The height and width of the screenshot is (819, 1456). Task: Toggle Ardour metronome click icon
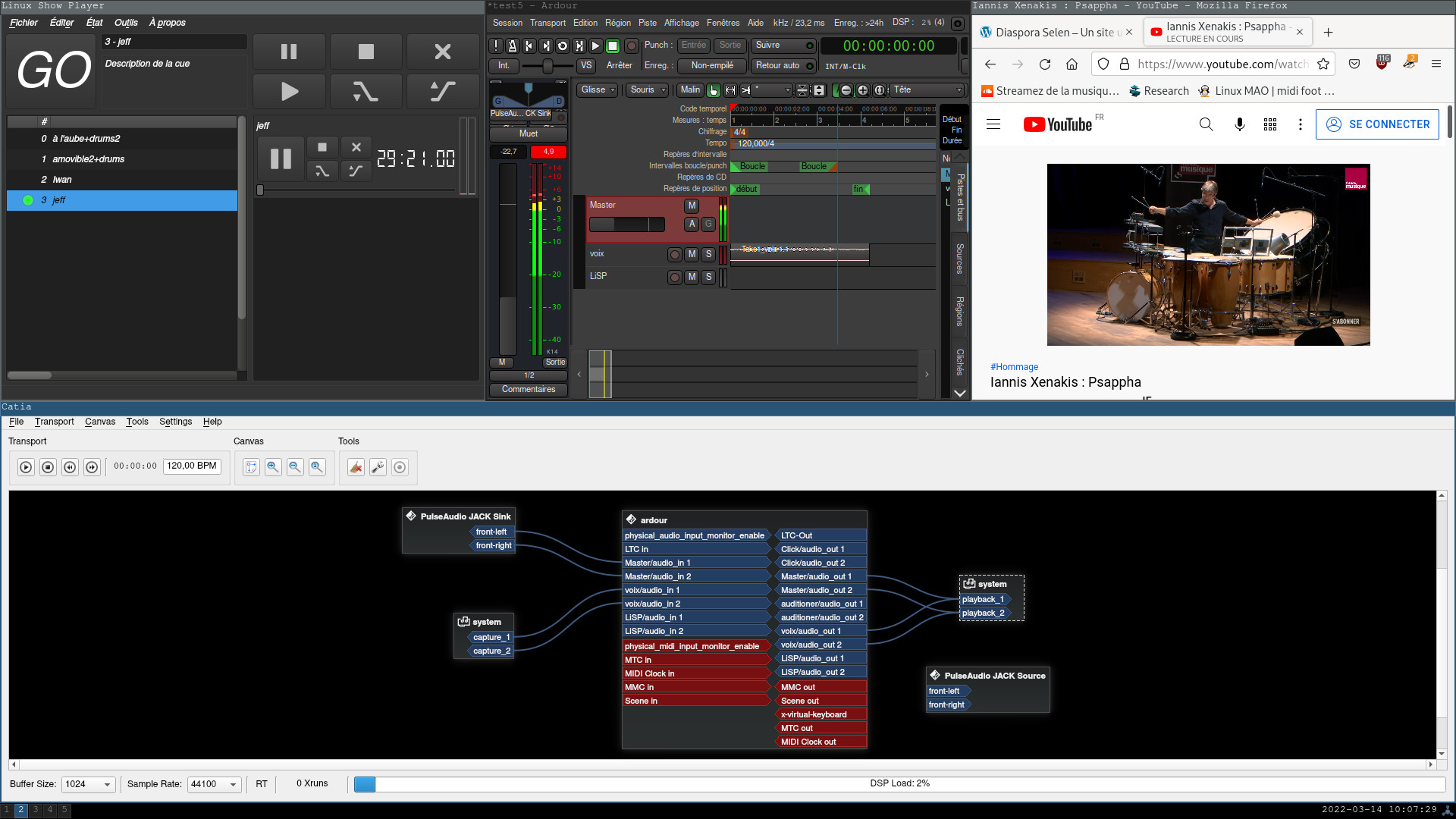tap(513, 46)
